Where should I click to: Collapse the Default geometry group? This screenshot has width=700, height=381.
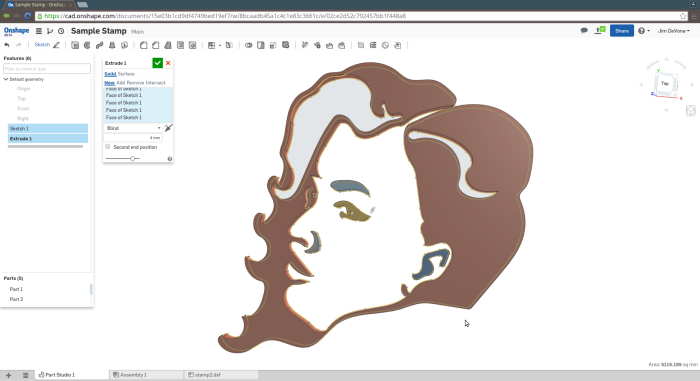pyautogui.click(x=6, y=79)
